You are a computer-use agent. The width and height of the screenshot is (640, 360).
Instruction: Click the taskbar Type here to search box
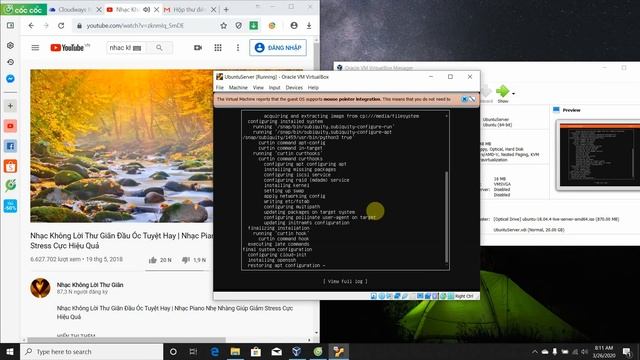click(91, 351)
